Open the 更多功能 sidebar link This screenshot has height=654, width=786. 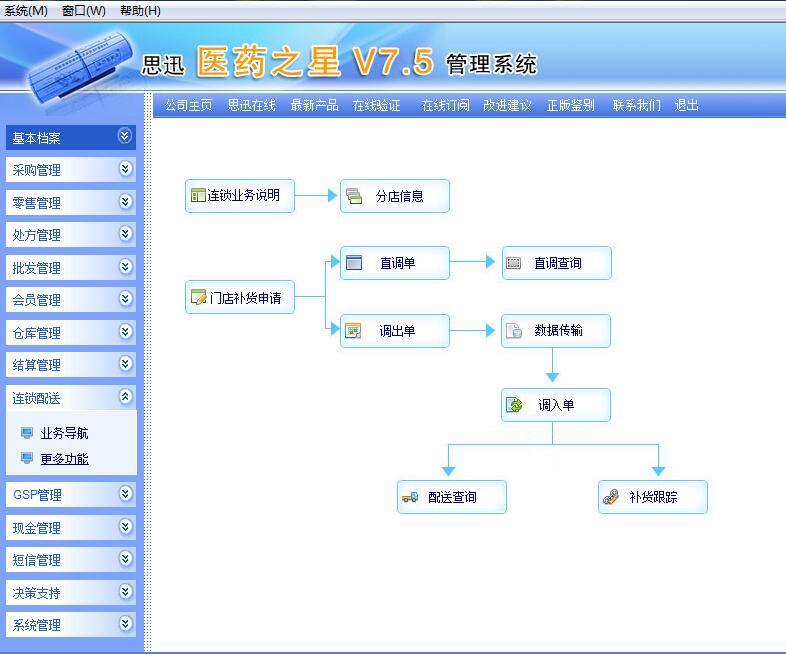pyautogui.click(x=65, y=459)
